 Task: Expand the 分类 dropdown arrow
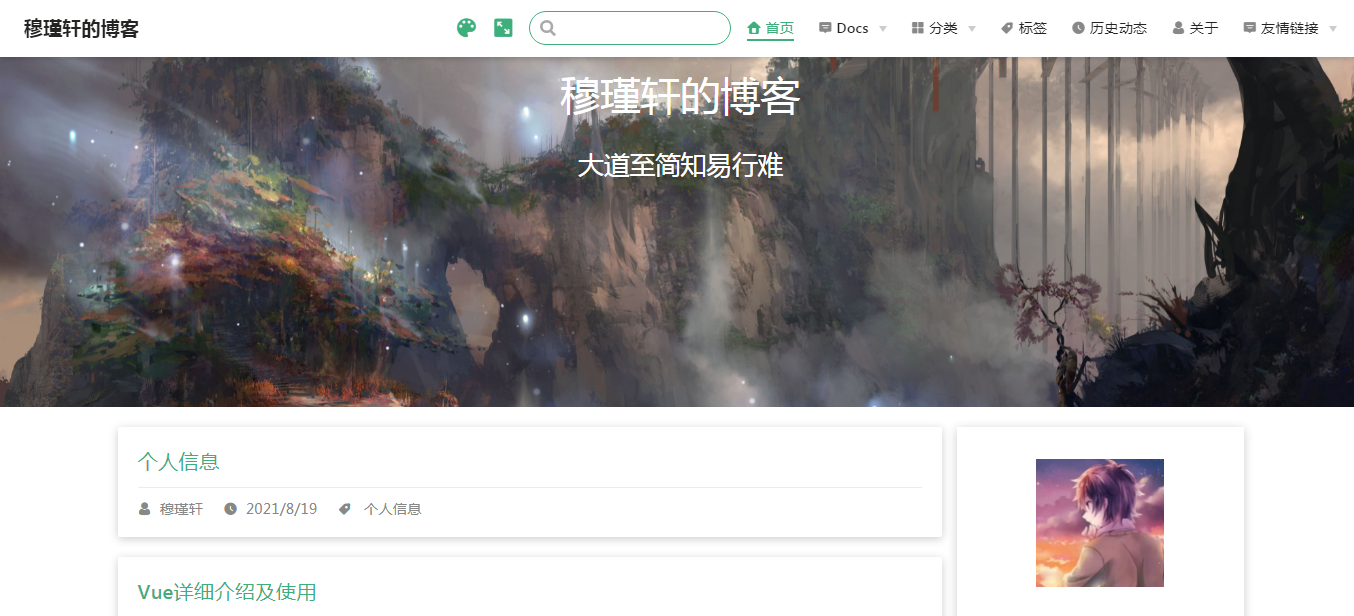[x=971, y=29]
